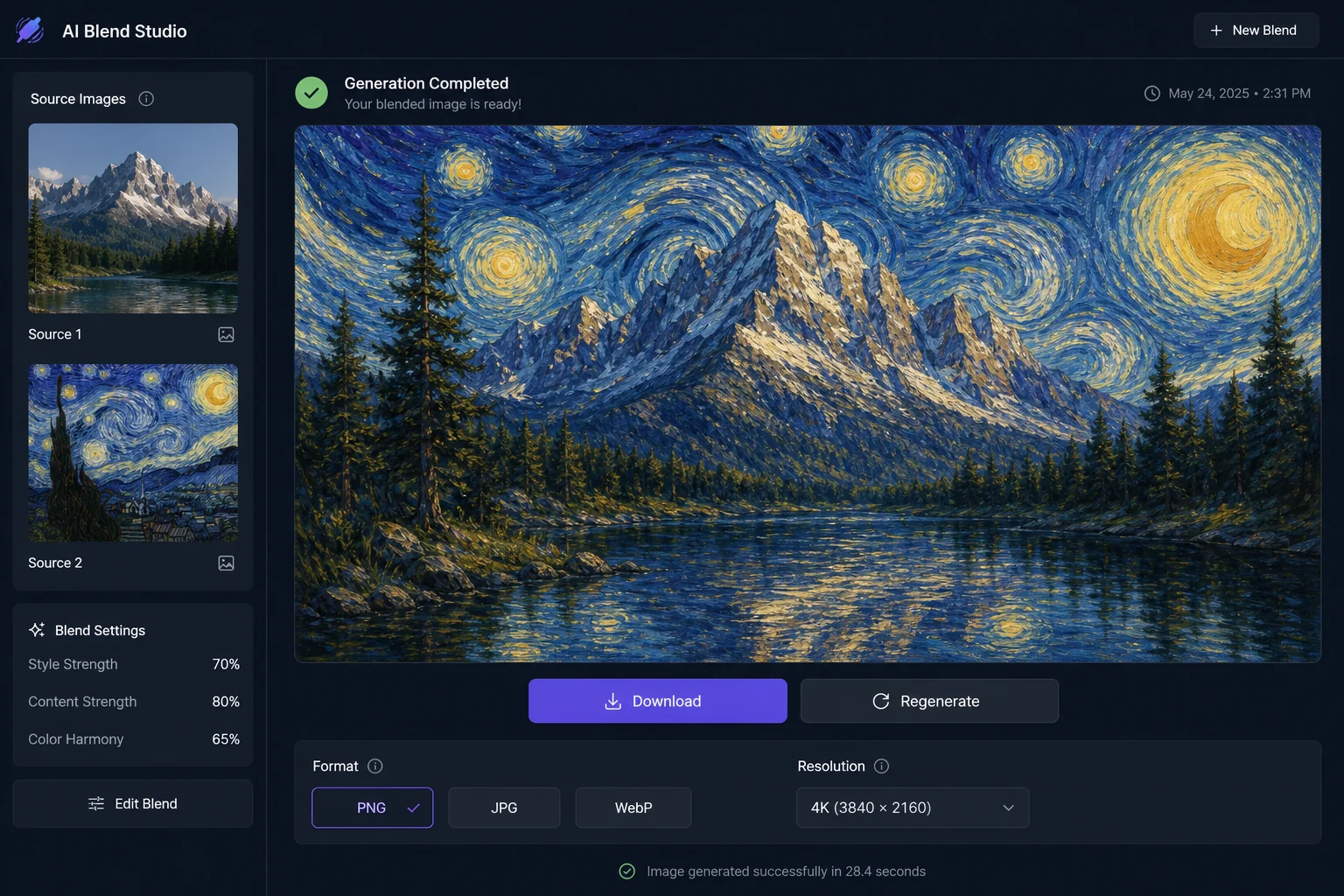Choose JPG as the export format
The width and height of the screenshot is (1344, 896).
(504, 808)
